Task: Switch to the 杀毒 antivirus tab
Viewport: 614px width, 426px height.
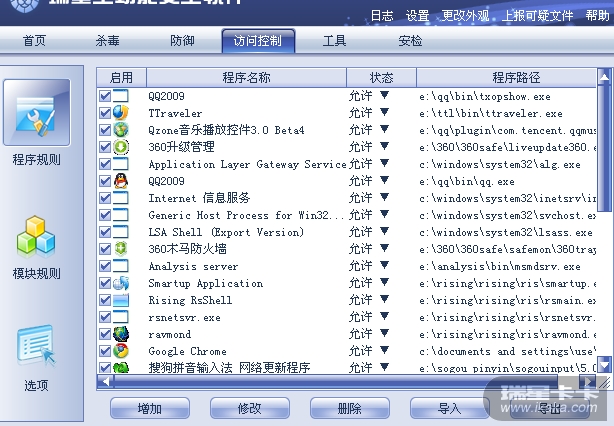Action: click(x=107, y=40)
